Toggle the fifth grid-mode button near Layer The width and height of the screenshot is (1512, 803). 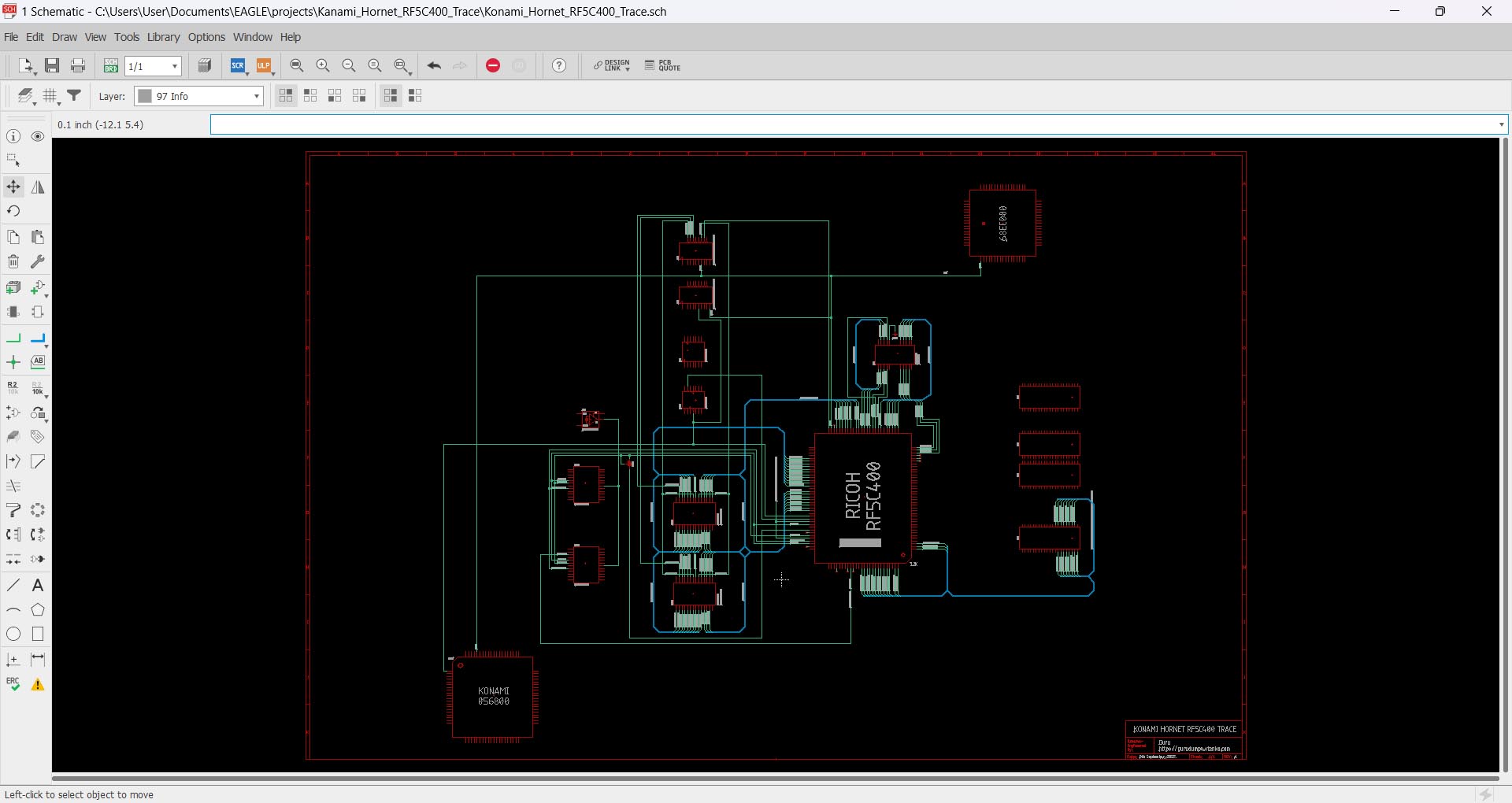point(391,95)
